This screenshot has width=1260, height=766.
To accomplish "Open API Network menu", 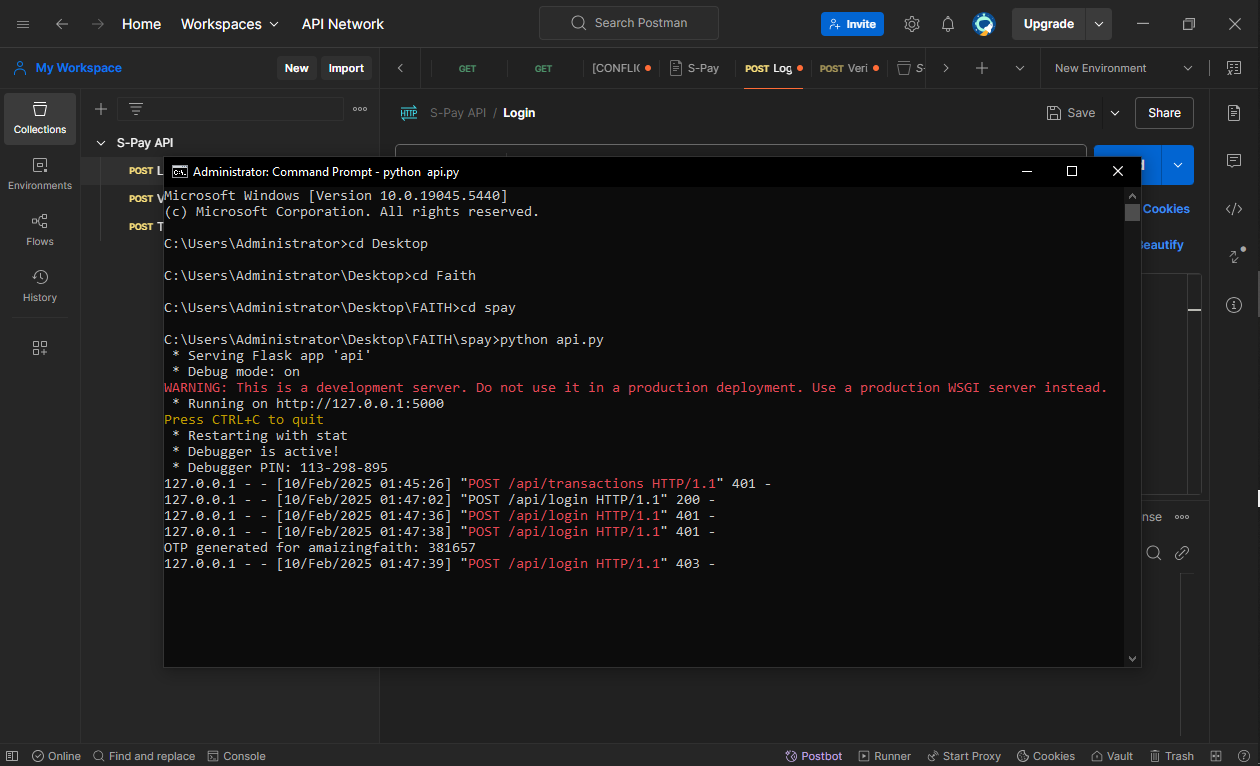I will coord(343,24).
